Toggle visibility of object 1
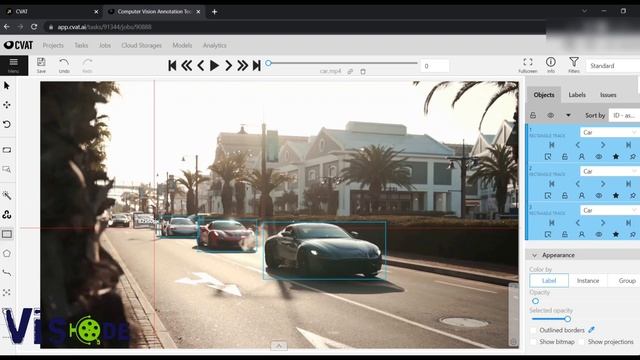This screenshot has height=360, width=640. 599,157
